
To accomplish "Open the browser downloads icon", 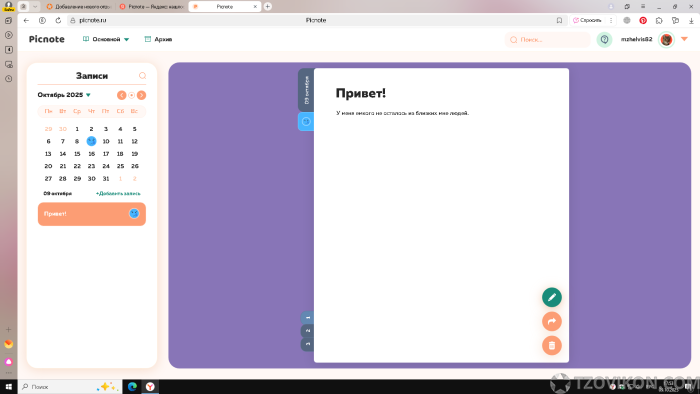I will coord(691,20).
